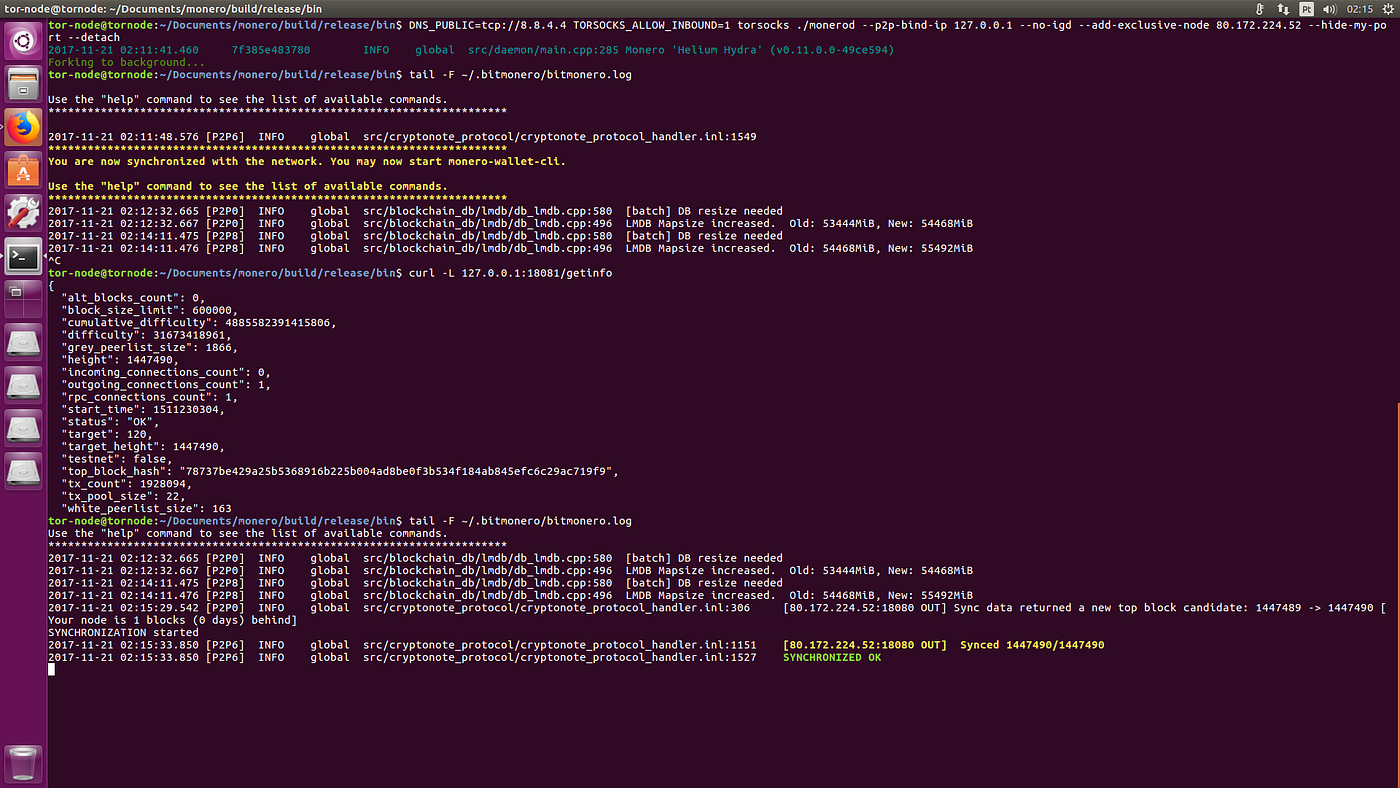Click the timestamp "2017-11-21 02:15:29.542"
Viewport: 1400px width, 788px height.
pyautogui.click(x=123, y=608)
